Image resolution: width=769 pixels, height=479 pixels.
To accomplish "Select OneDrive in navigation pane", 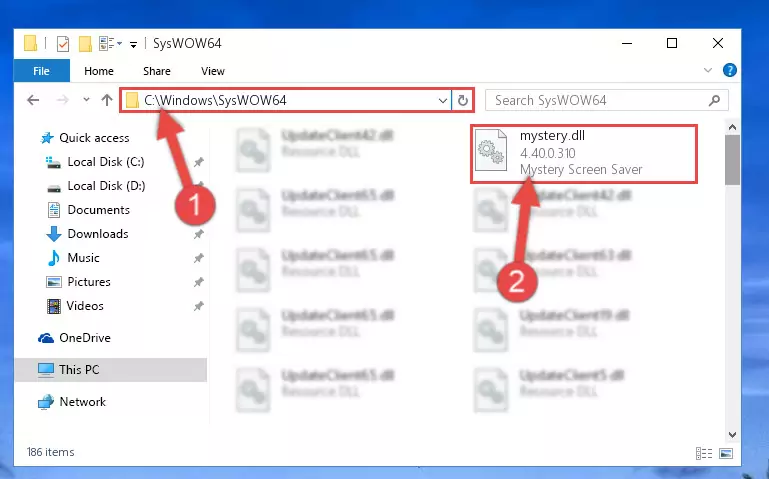I will pyautogui.click(x=85, y=338).
